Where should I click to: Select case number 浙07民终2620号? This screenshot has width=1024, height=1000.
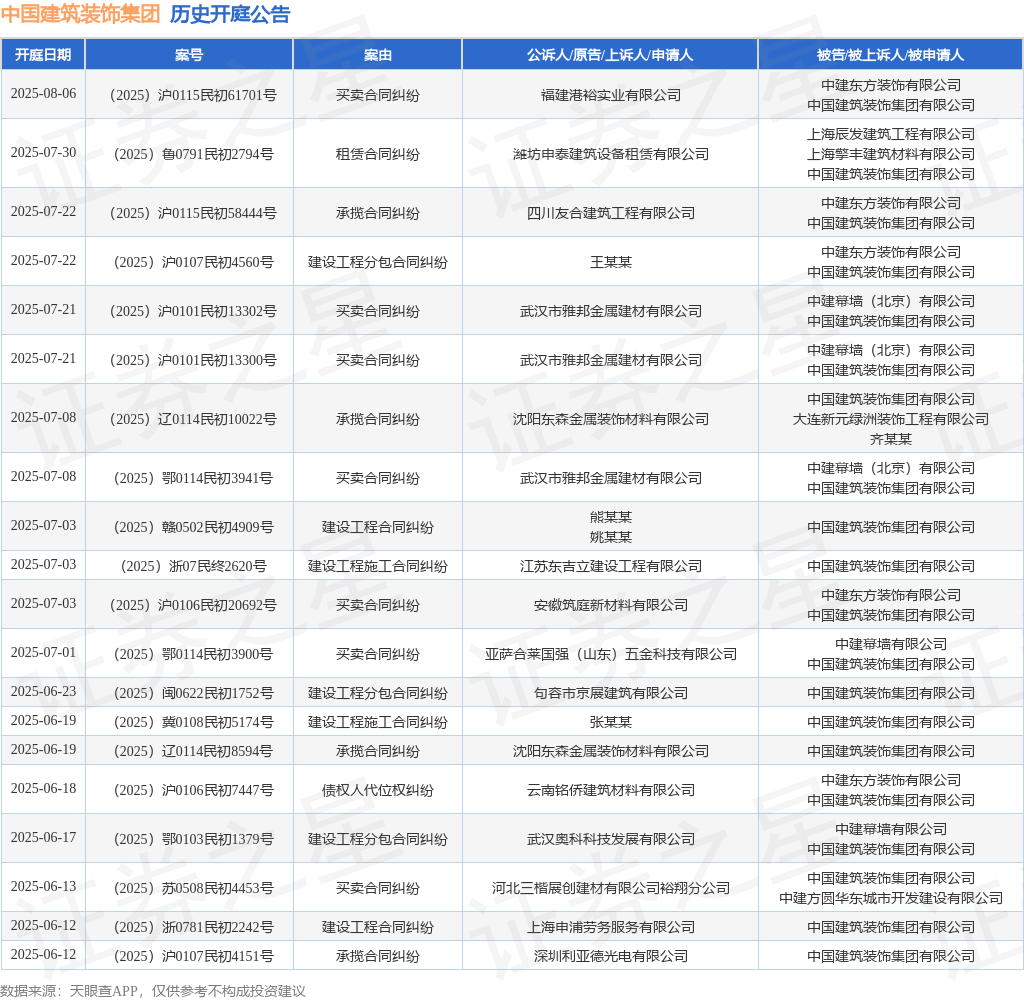coord(193,566)
